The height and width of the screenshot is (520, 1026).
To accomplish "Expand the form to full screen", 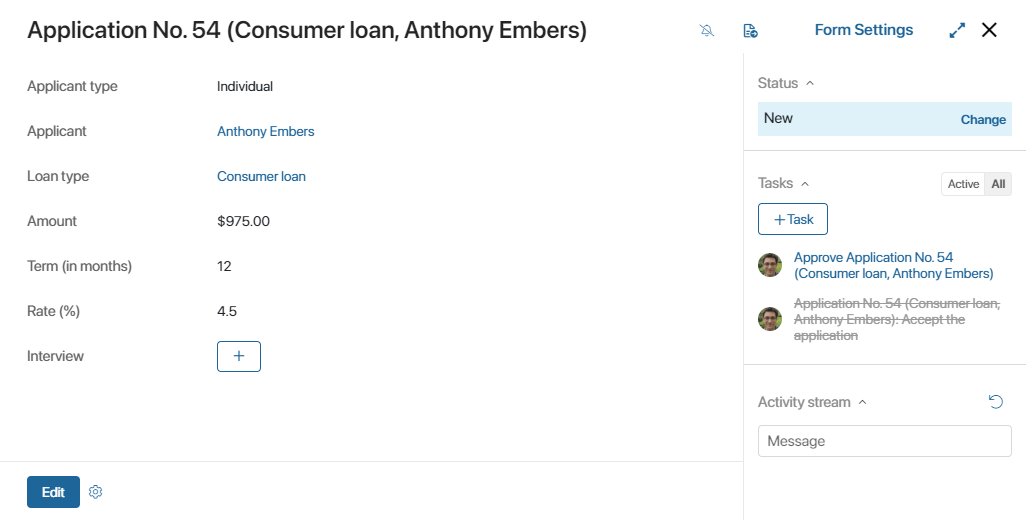I will [957, 30].
